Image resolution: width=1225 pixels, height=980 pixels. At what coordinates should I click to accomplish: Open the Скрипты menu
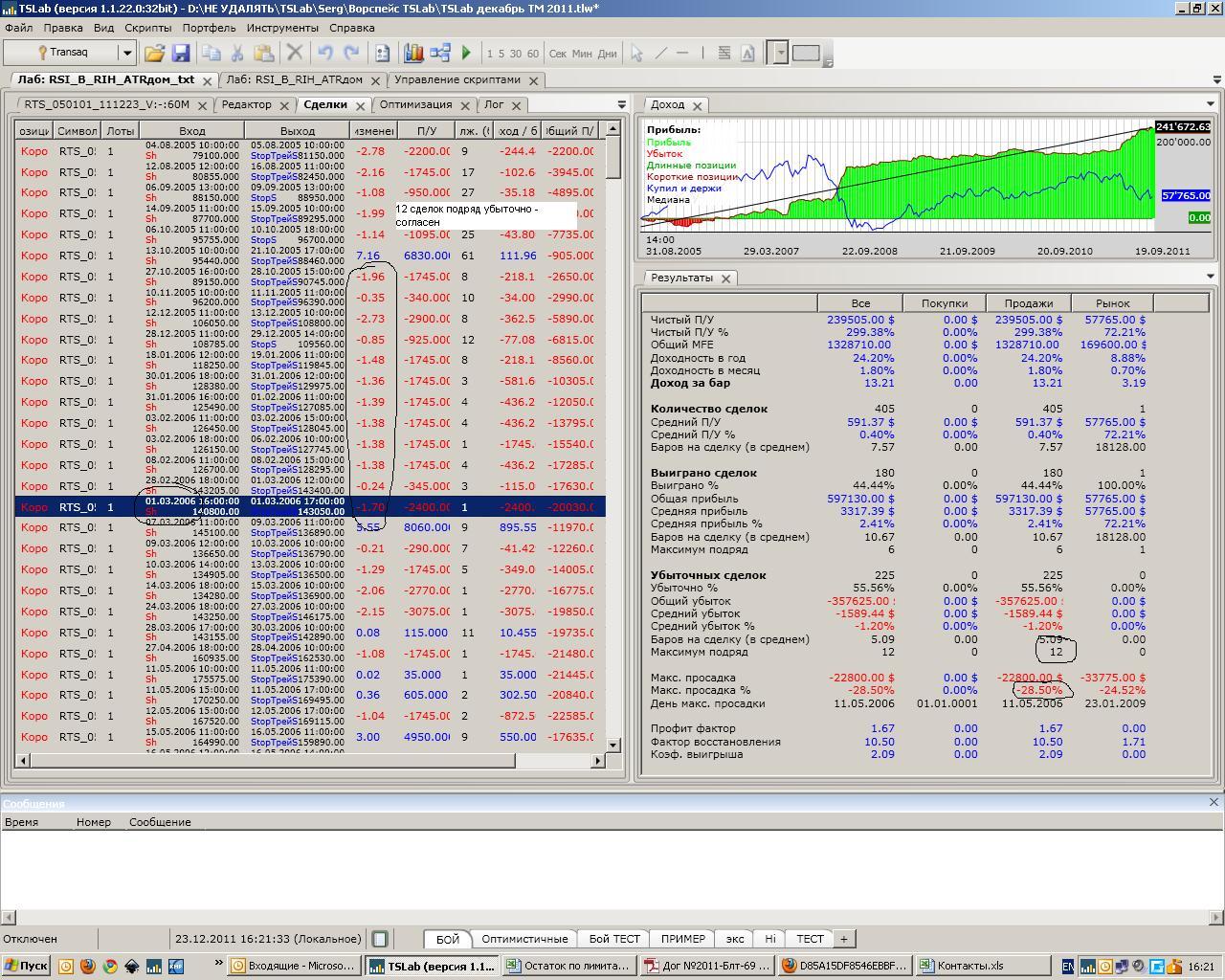(147, 28)
